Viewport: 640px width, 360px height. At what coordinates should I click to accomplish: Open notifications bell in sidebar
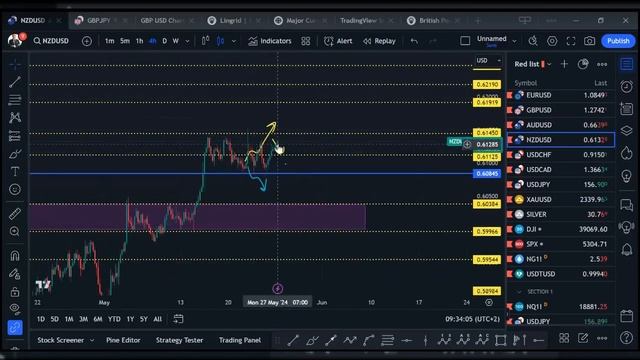(x=626, y=249)
